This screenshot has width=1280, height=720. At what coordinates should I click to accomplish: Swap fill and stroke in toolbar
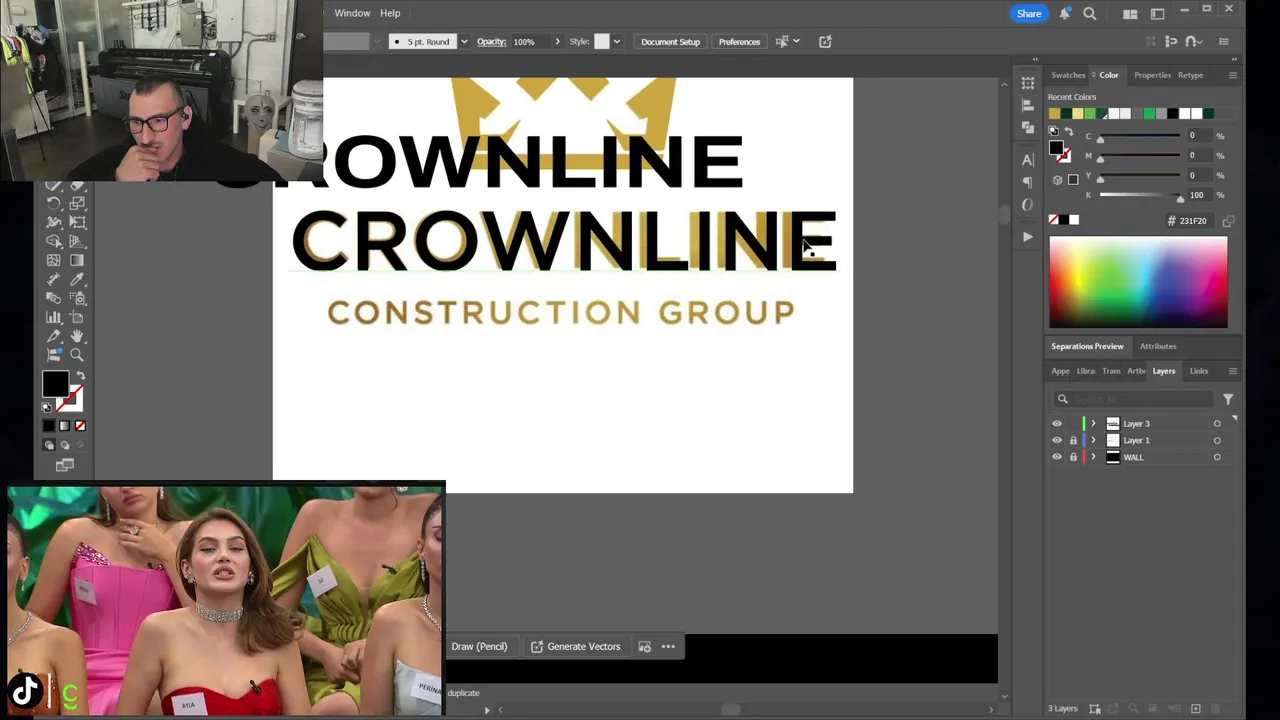click(81, 375)
